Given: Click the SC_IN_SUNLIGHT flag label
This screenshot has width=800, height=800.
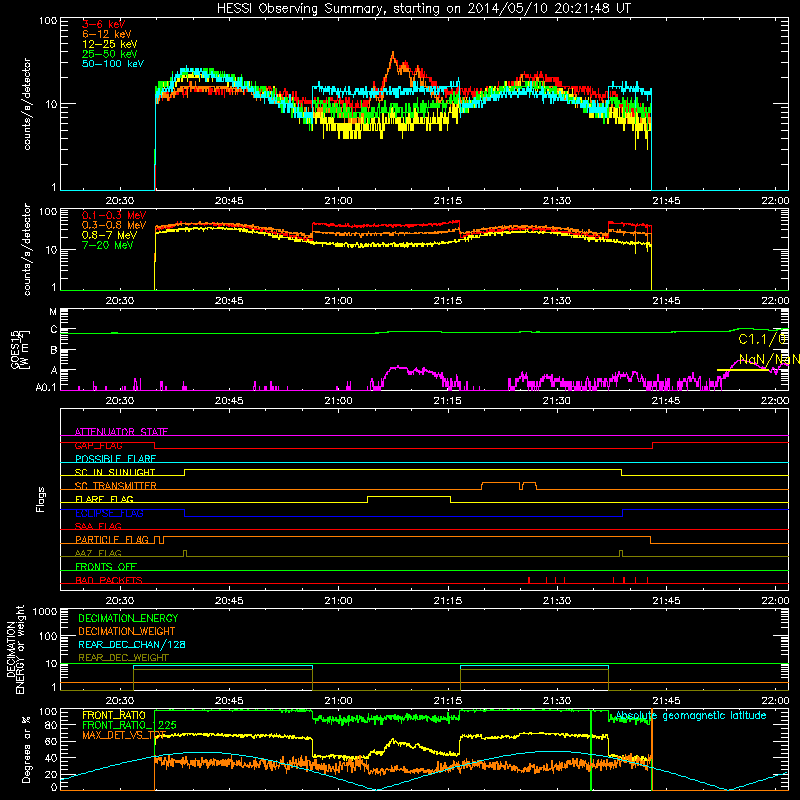Looking at the screenshot, I should click(x=115, y=472).
